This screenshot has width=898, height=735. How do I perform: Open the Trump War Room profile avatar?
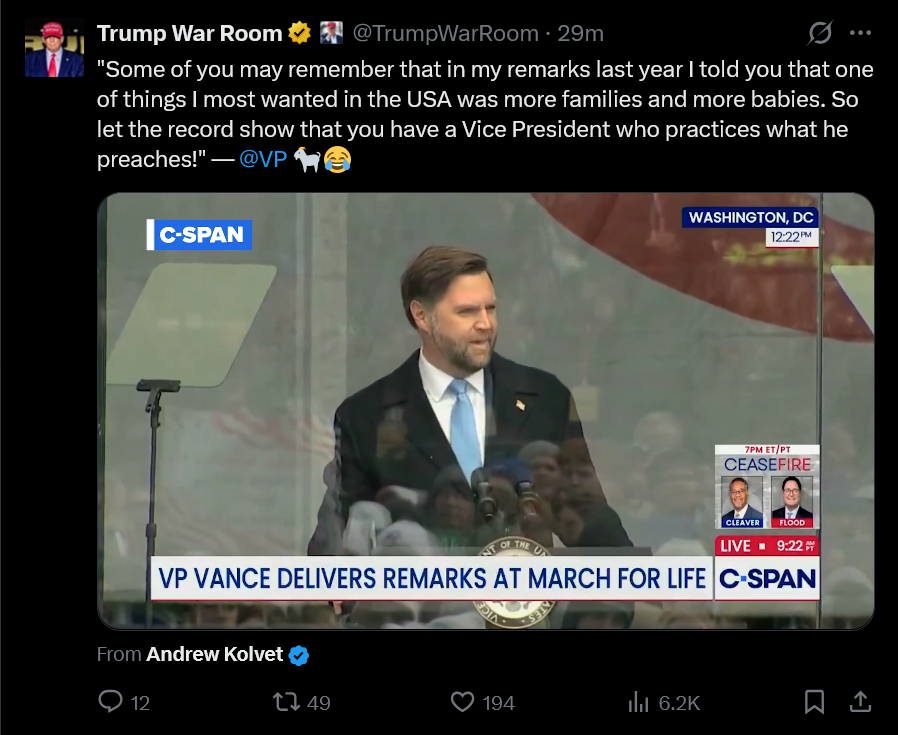tap(54, 49)
